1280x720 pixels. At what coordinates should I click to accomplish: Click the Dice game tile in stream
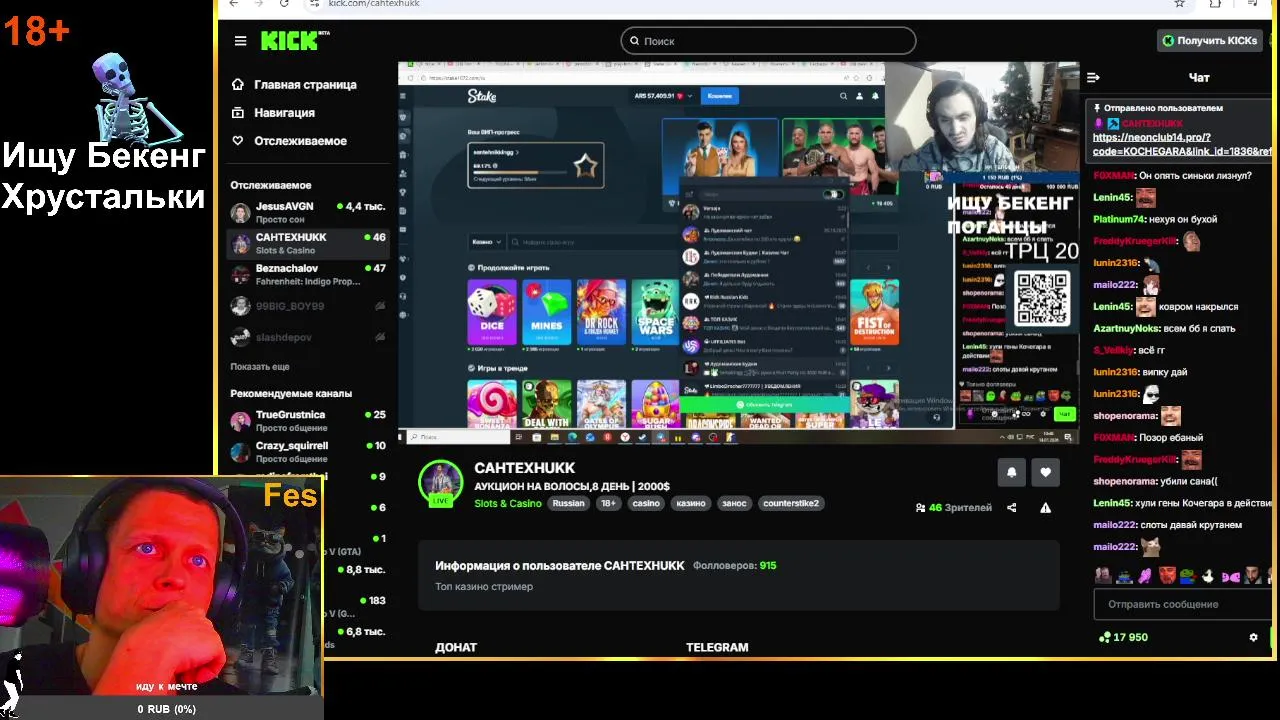pos(492,313)
